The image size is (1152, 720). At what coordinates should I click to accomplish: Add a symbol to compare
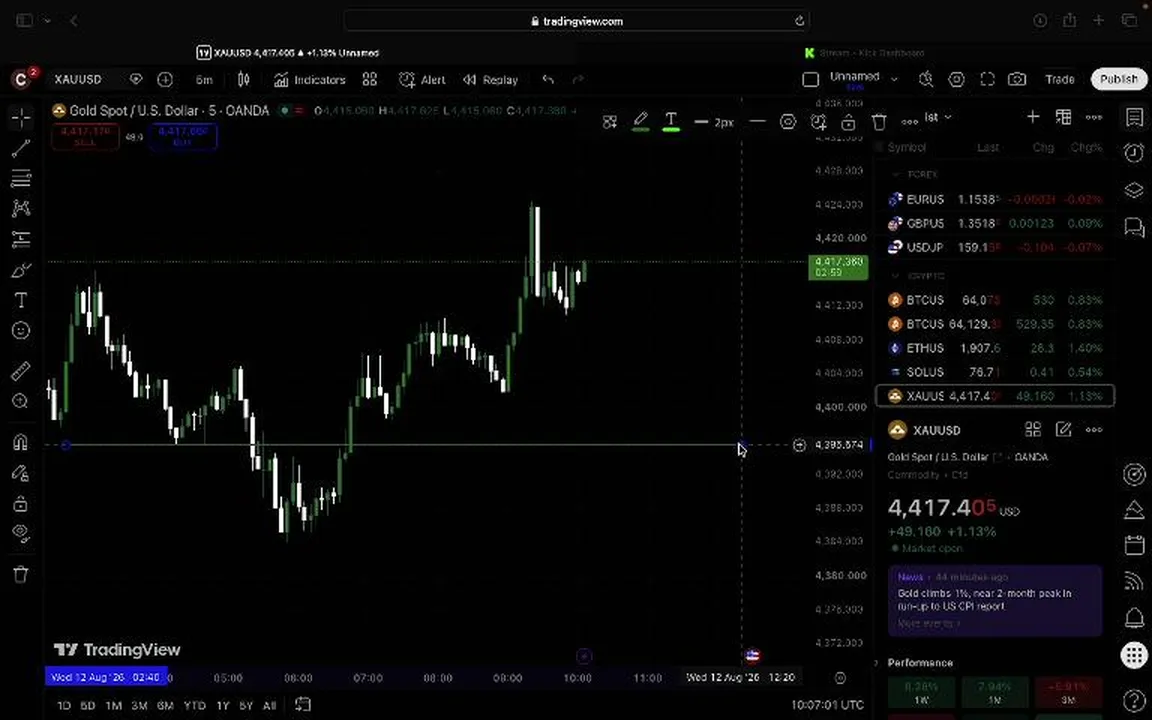click(x=165, y=79)
